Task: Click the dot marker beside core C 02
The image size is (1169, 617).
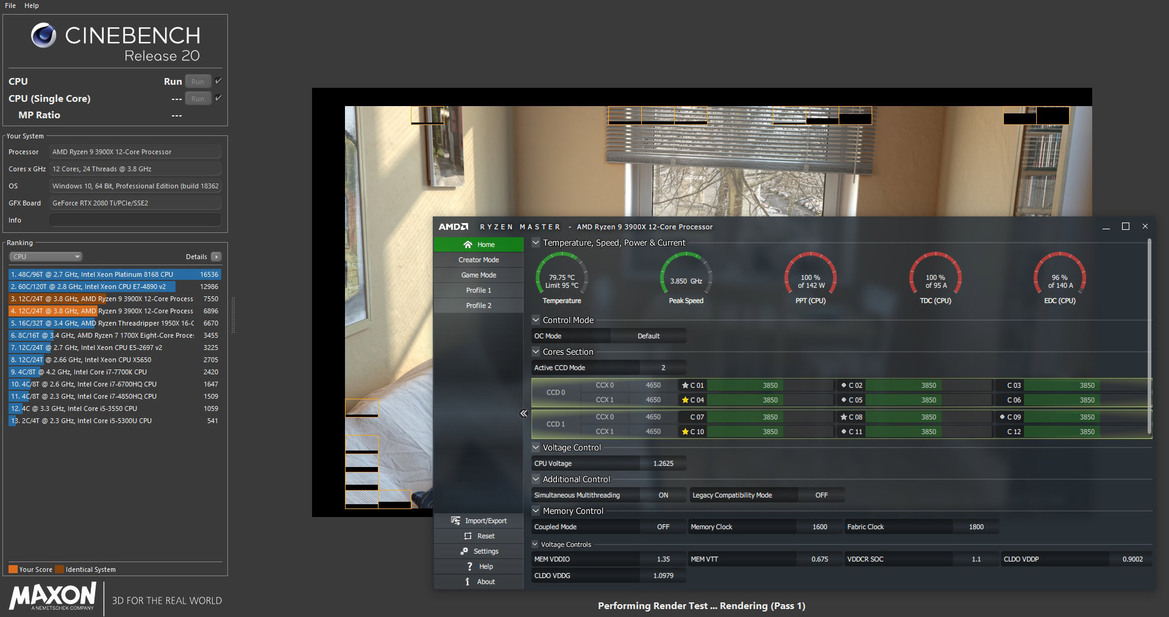Action: 844,385
